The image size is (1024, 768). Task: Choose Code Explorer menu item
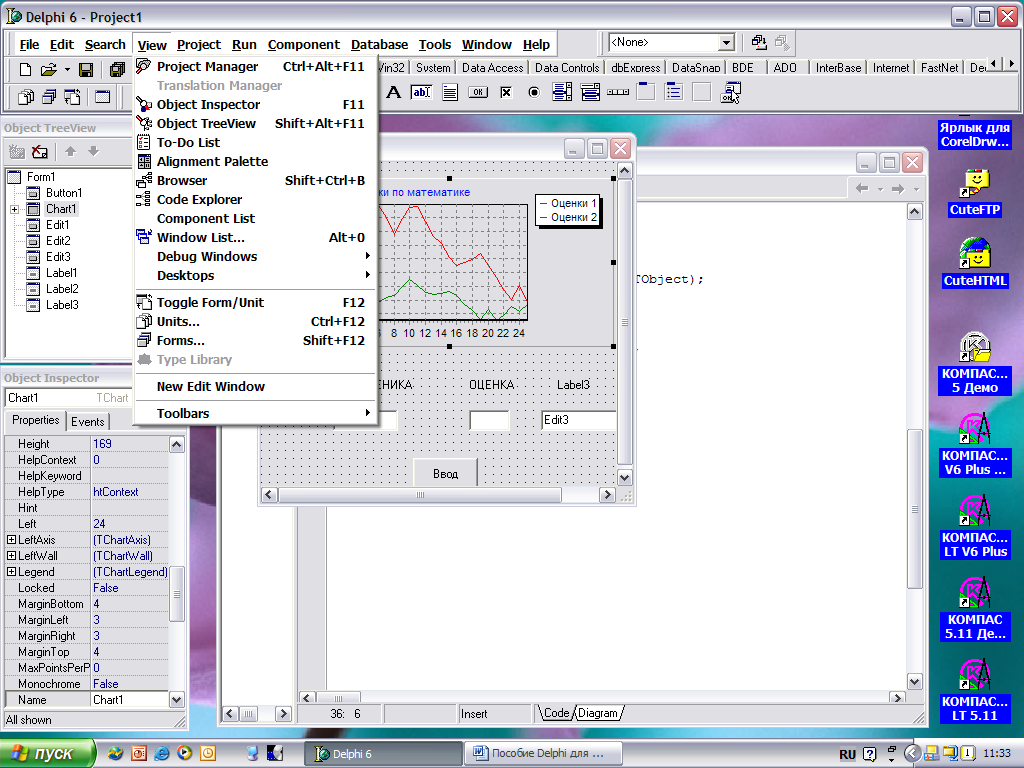point(255,199)
